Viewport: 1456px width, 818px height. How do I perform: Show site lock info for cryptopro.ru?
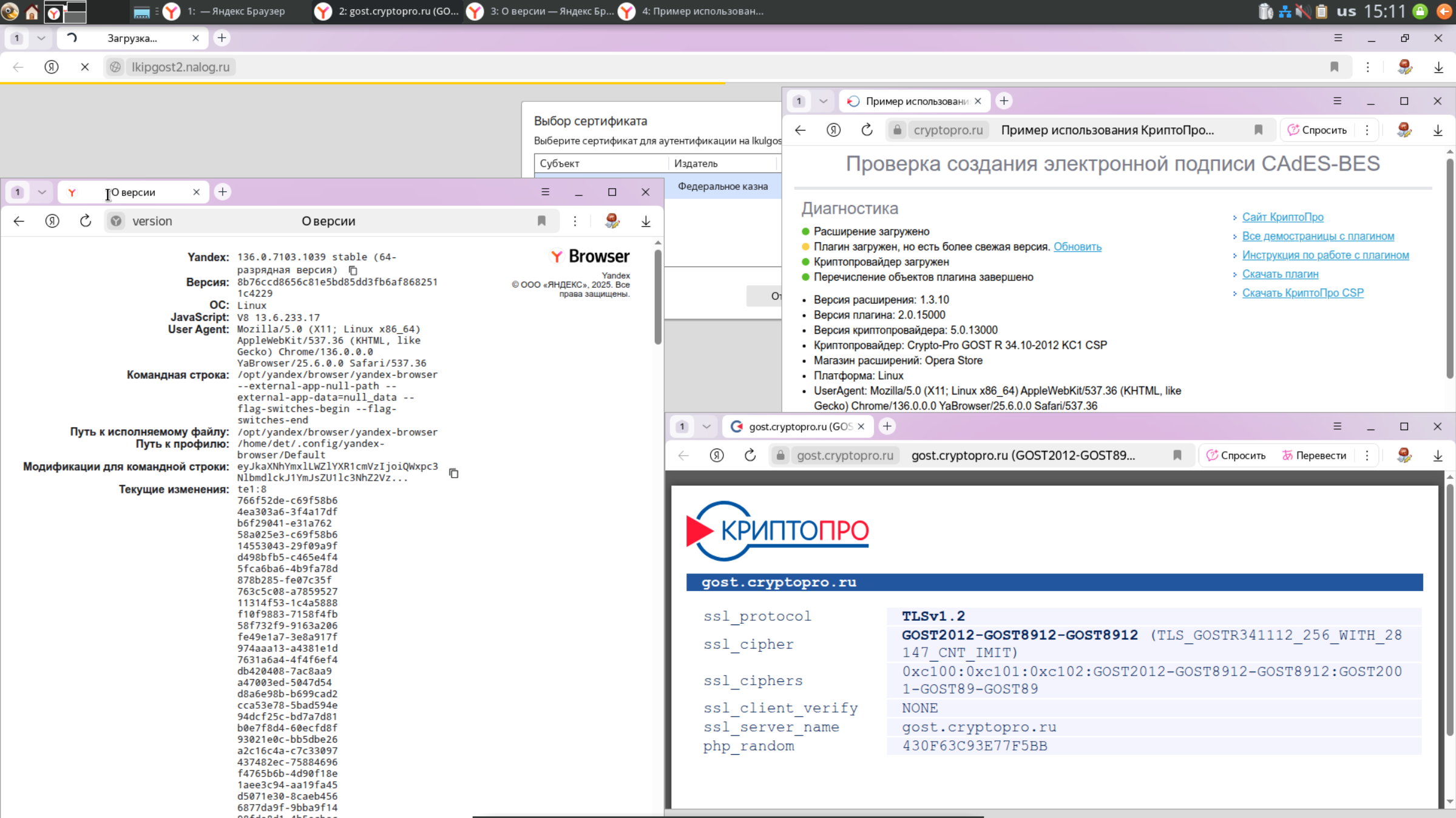(897, 130)
